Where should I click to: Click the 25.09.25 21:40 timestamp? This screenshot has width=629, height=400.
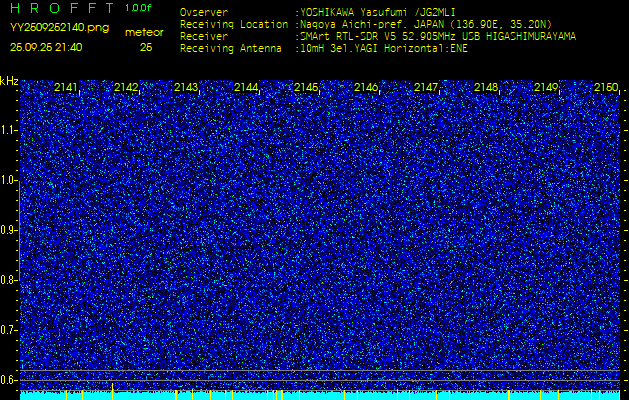[x=46, y=47]
